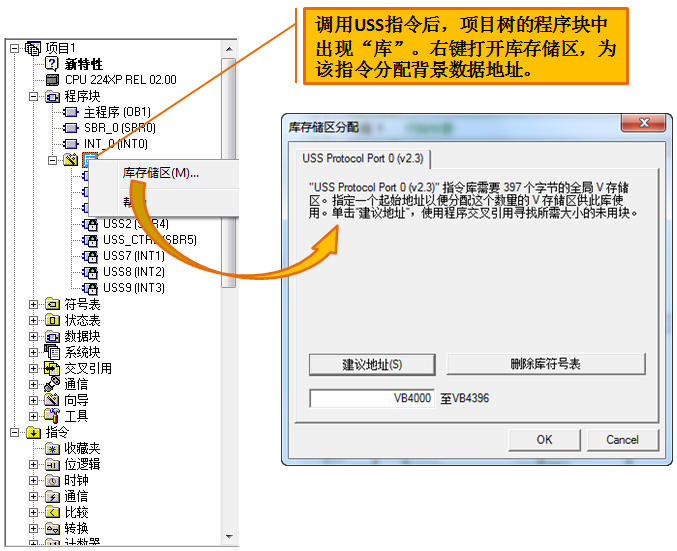The width and height of the screenshot is (677, 551).
Task: Click the locked USS_CTRL block icon
Action: pyautogui.click(x=90, y=240)
